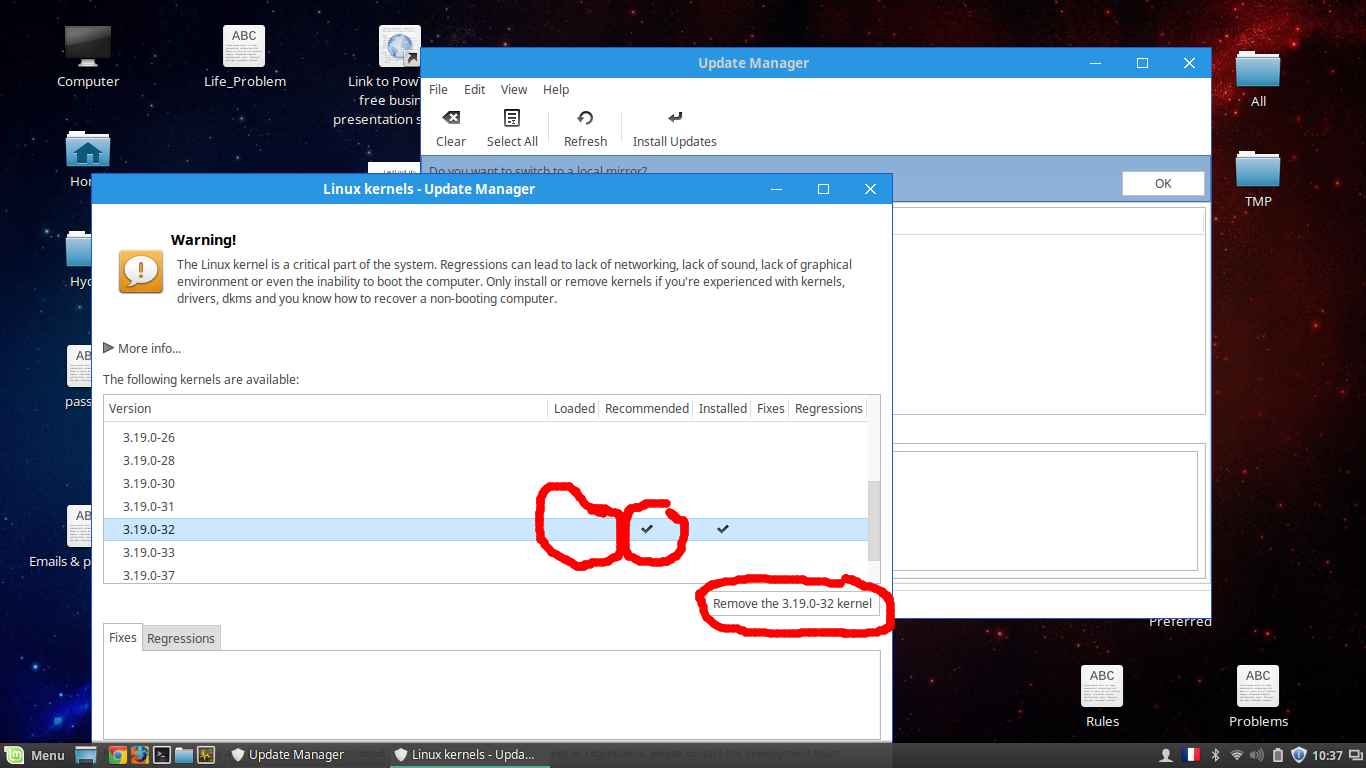
Task: Minimize the Linux kernels dialog window
Action: point(776,189)
